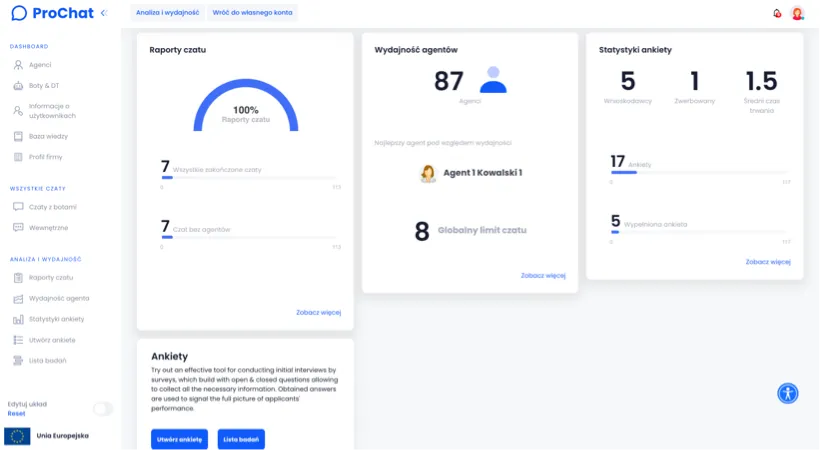Open Baza wiedzy in sidebar
The image size is (820, 450).
(47, 136)
